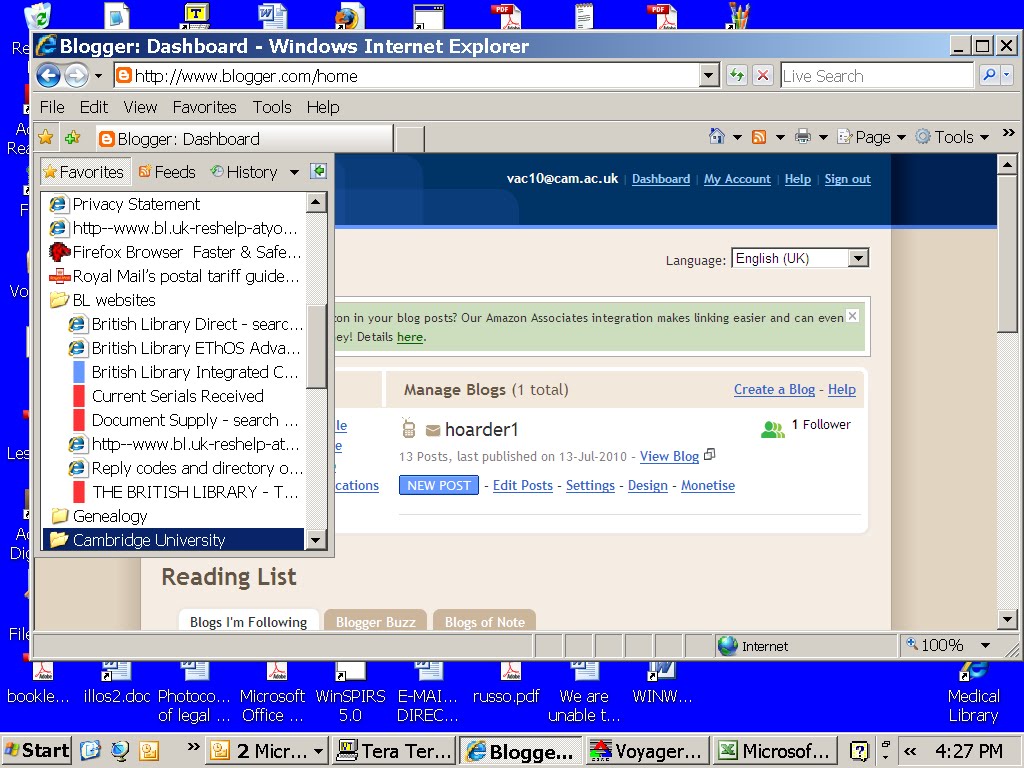Click the Internet zone globe icon
This screenshot has width=1024, height=768.
coord(728,646)
